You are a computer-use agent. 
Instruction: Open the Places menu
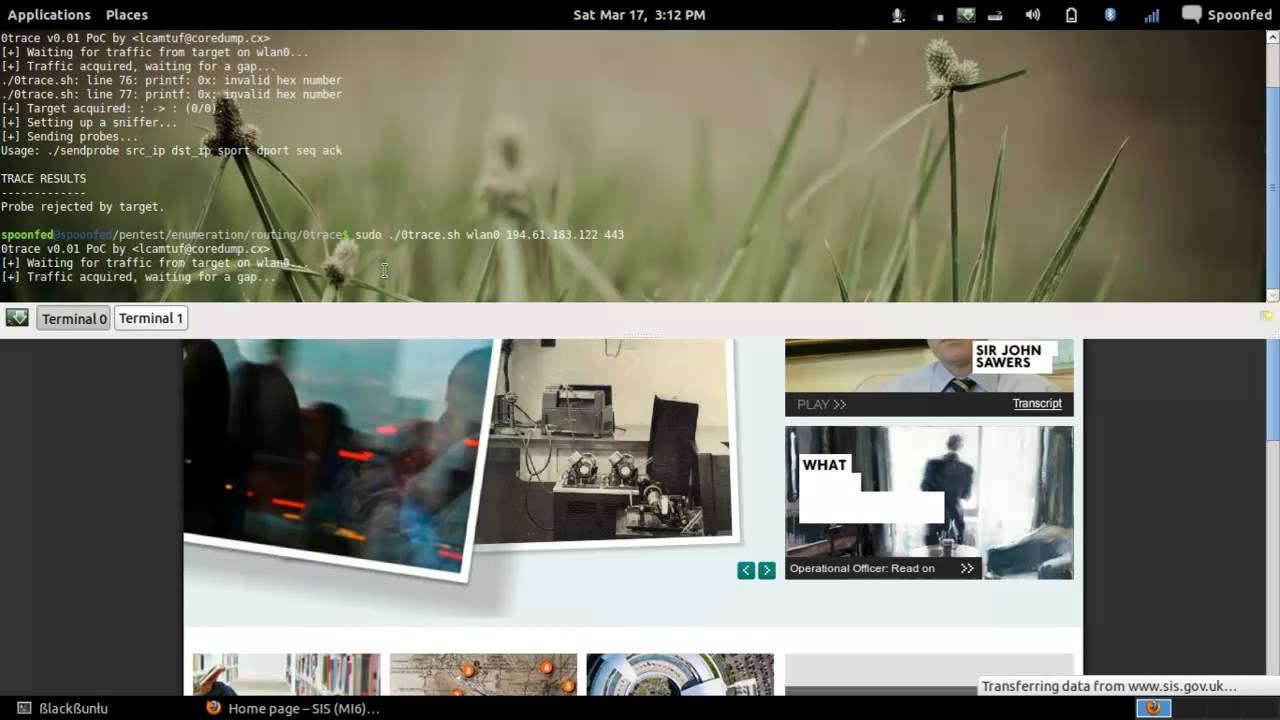(127, 15)
